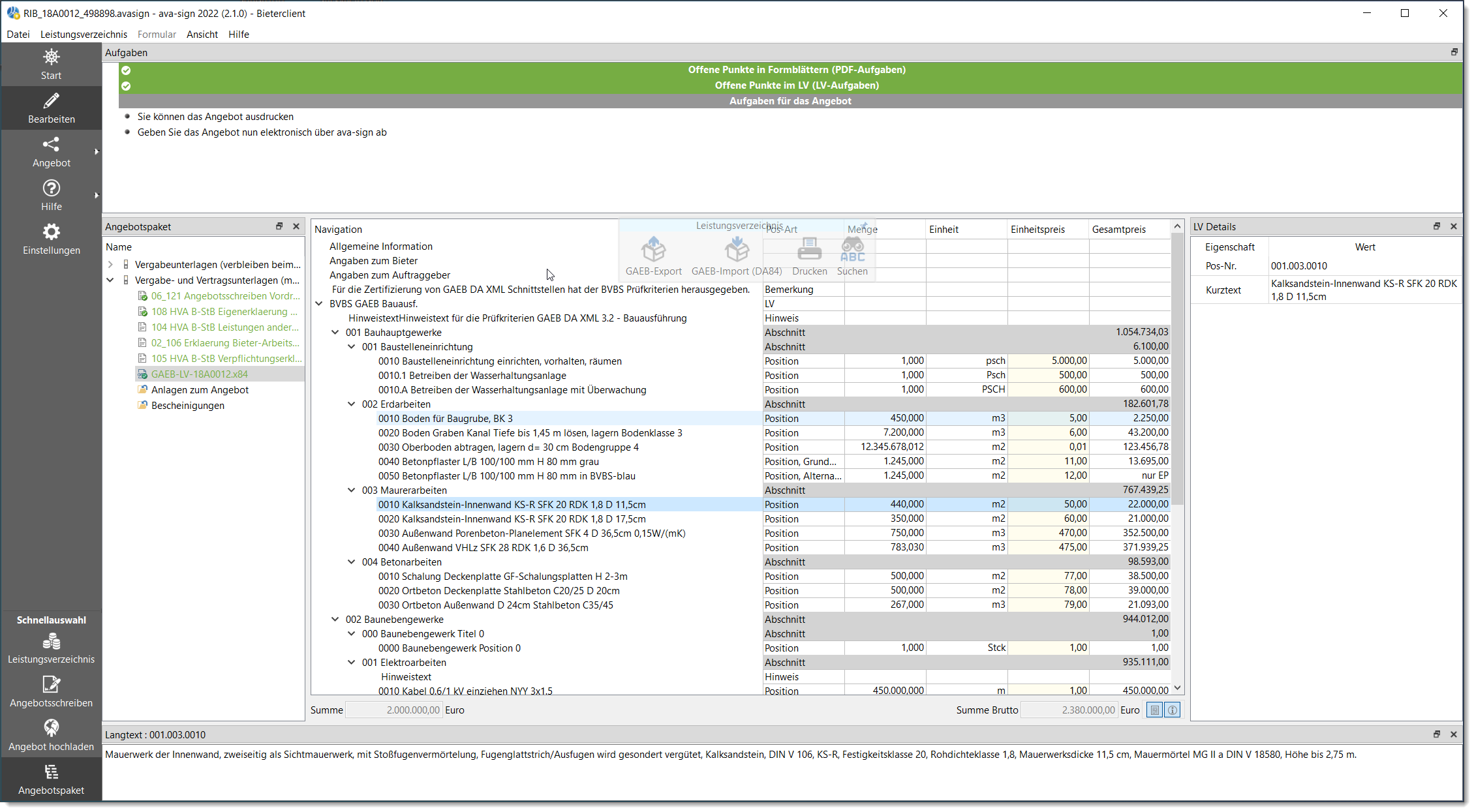
Task: Open the Angebotspaket quick selection icon
Action: (51, 772)
